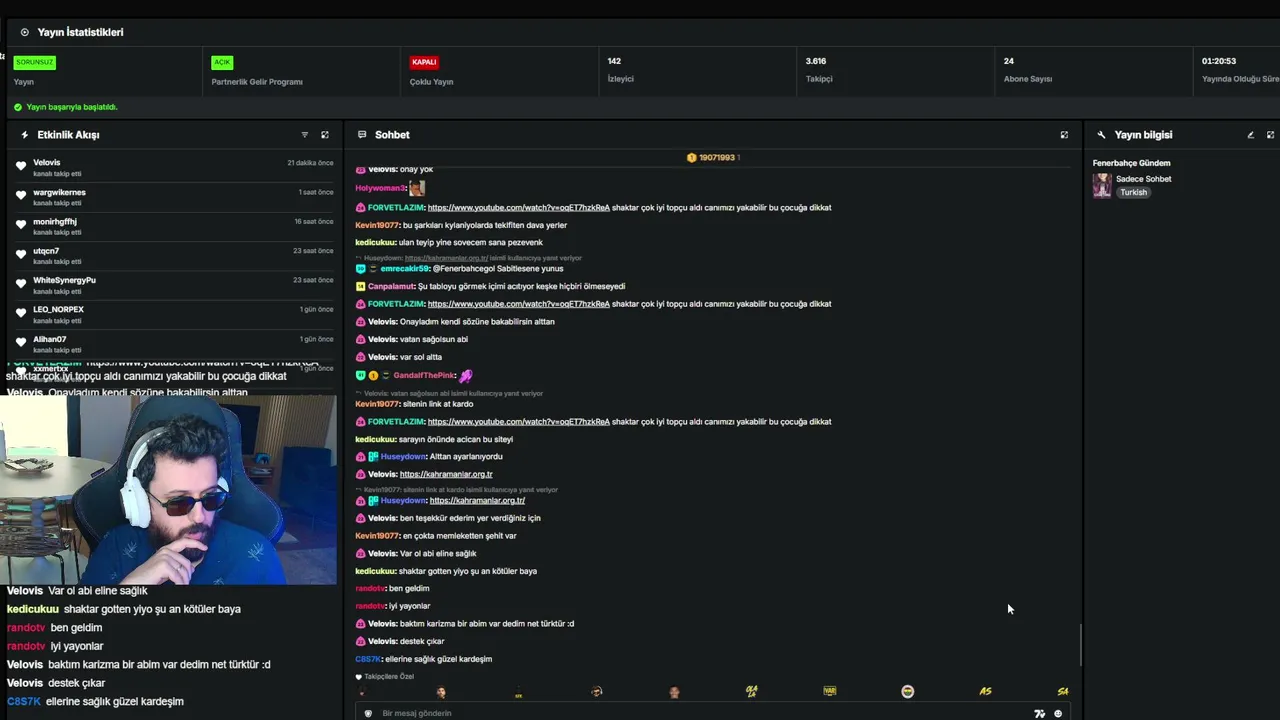Screen dimensions: 1280x720
Task: Open Velovis's kahramanlar.org.tr link
Action: click(446, 474)
